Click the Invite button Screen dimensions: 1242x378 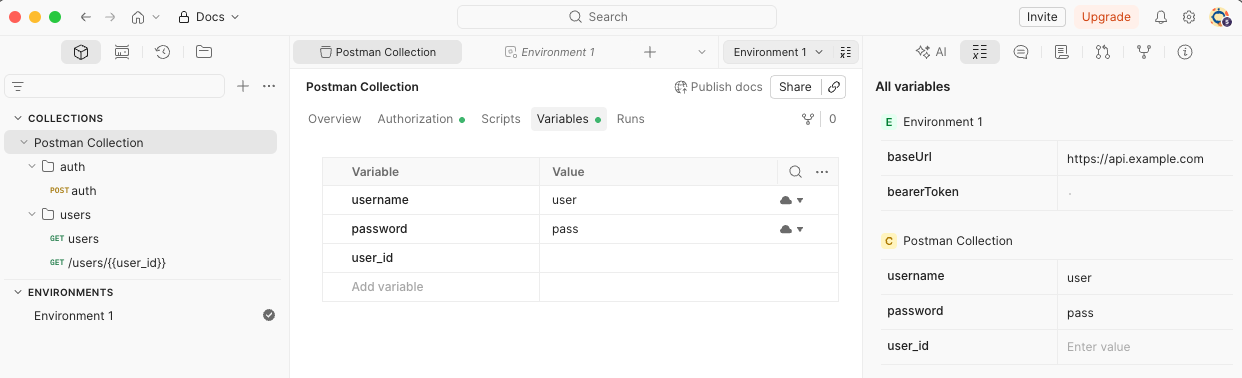1042,17
